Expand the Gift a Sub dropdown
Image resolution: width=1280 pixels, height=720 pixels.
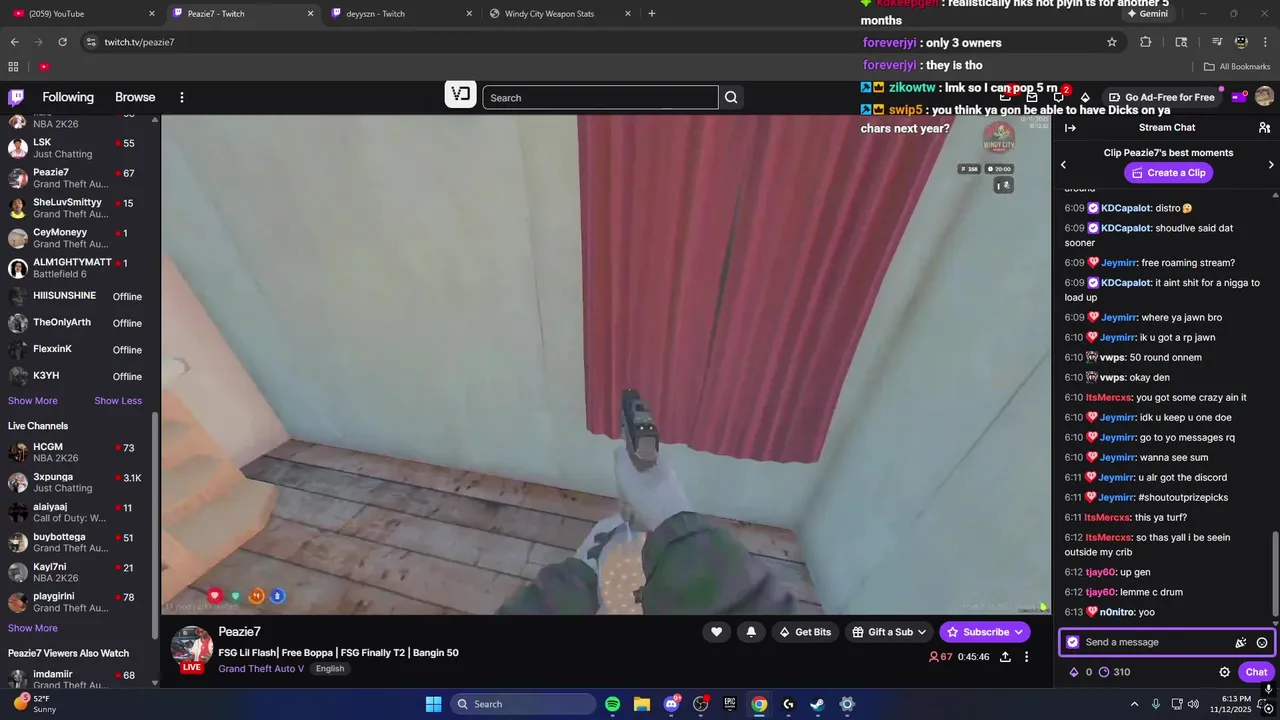tap(889, 632)
